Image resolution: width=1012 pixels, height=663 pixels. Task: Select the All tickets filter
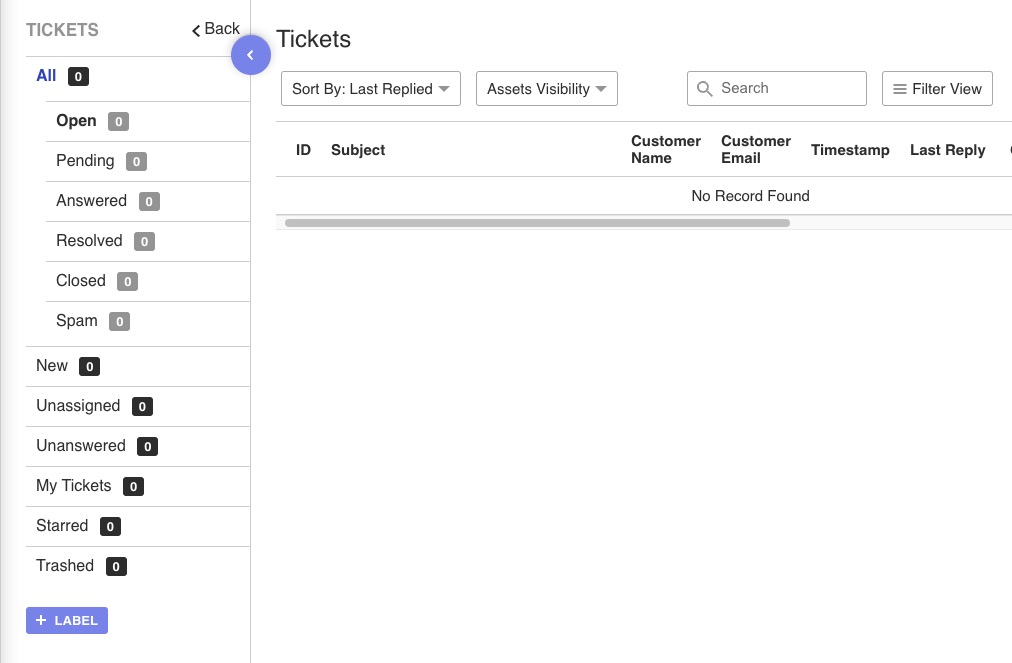pos(45,75)
